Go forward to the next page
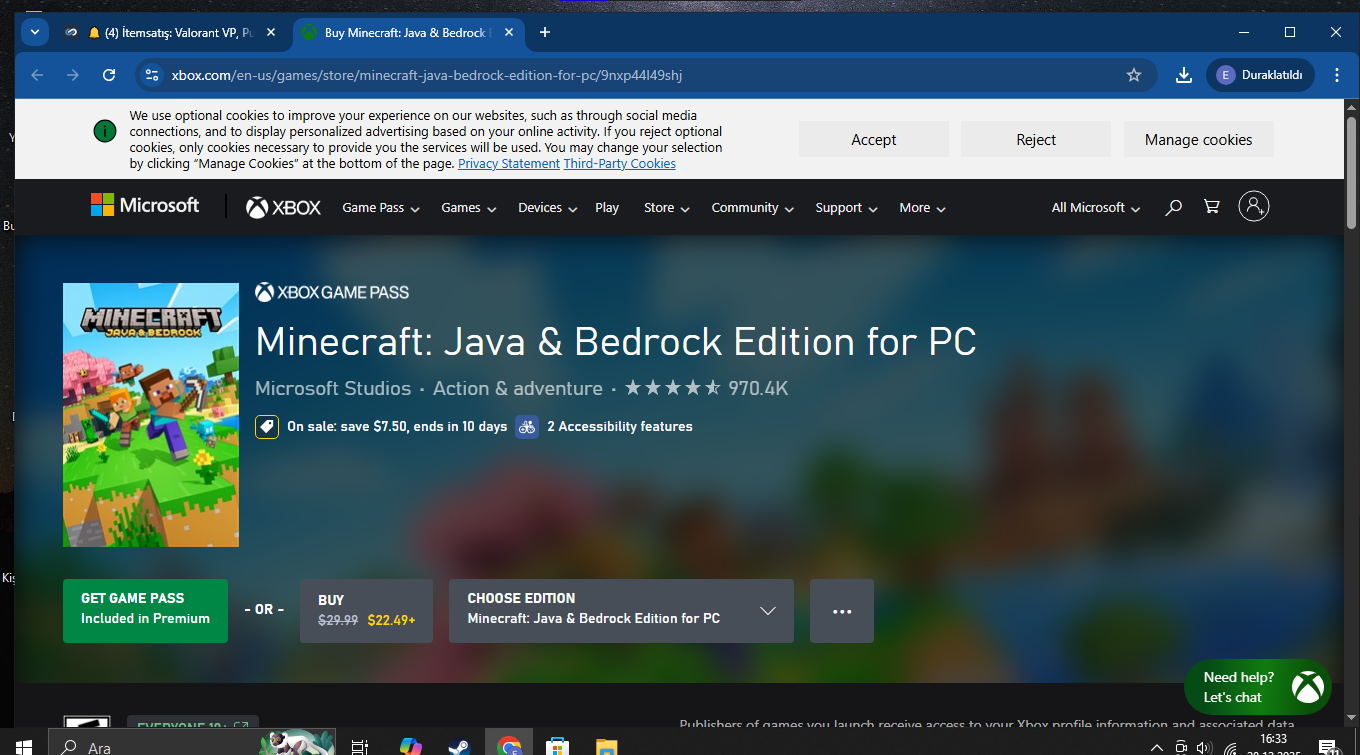 [x=73, y=75]
